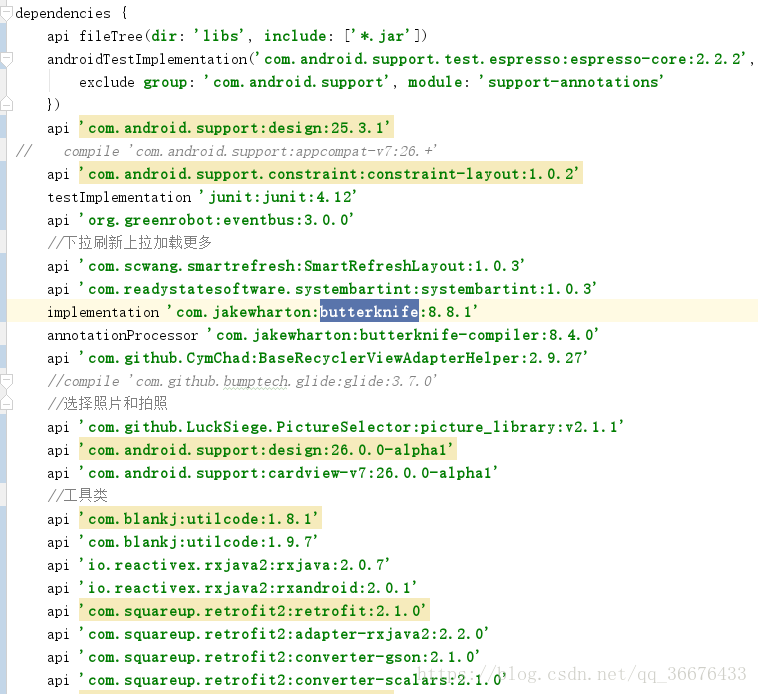Click the converter-scalars:2.1.0 dependency

point(293,680)
